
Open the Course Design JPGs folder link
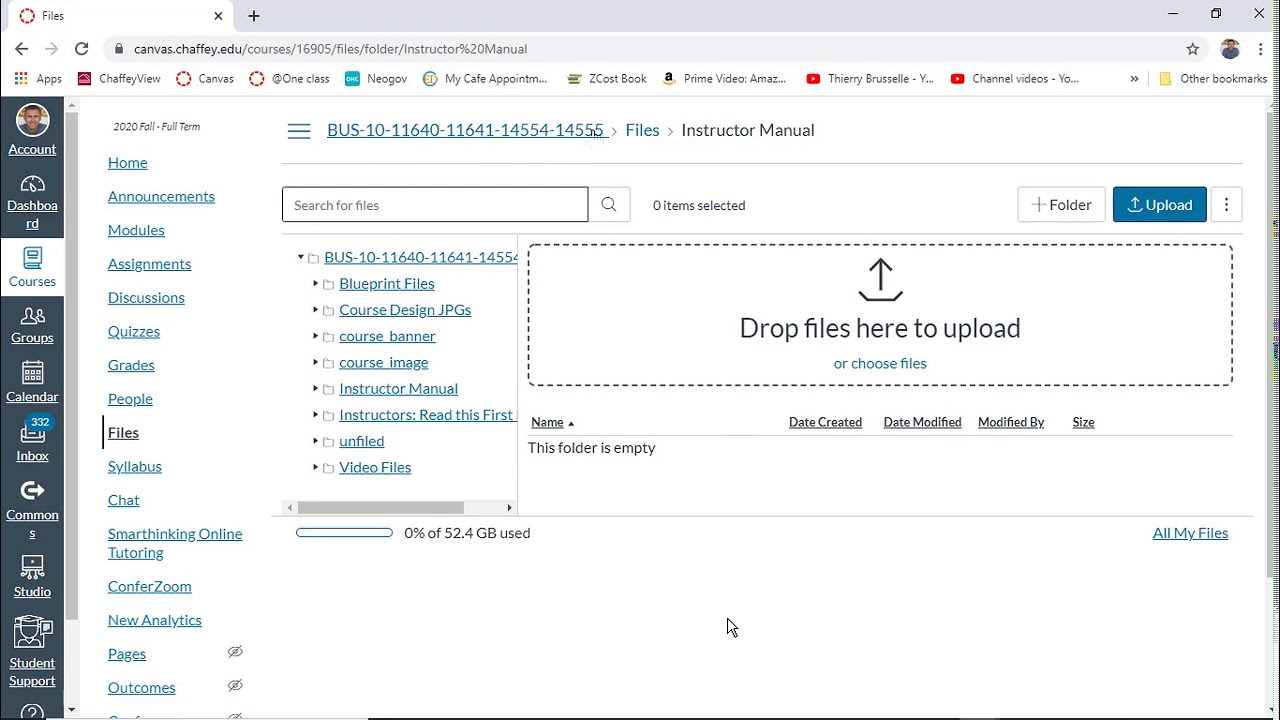[x=405, y=310]
